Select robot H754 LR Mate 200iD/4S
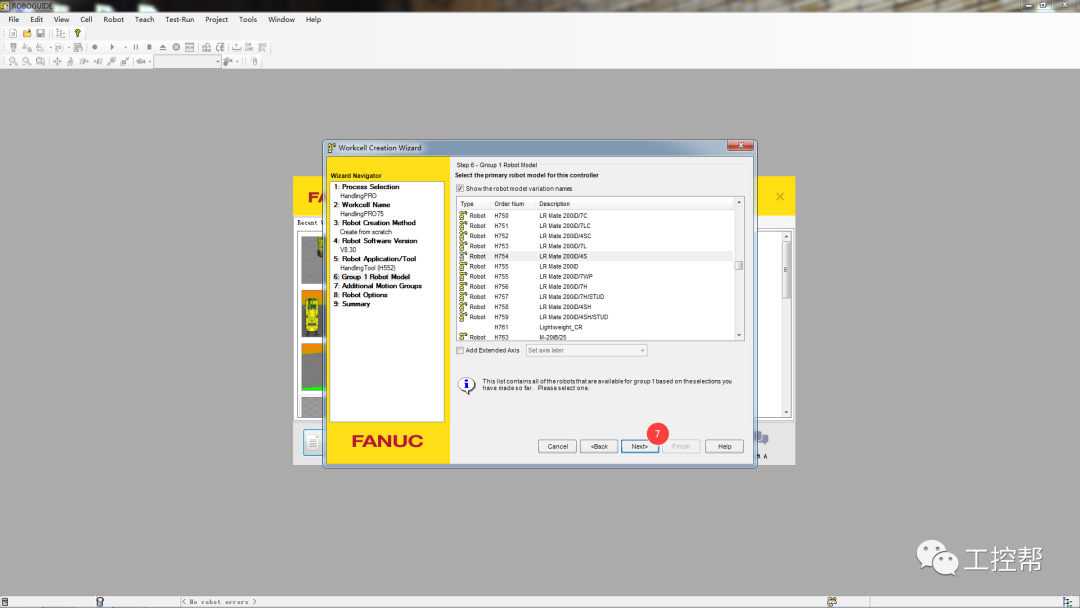 595,256
